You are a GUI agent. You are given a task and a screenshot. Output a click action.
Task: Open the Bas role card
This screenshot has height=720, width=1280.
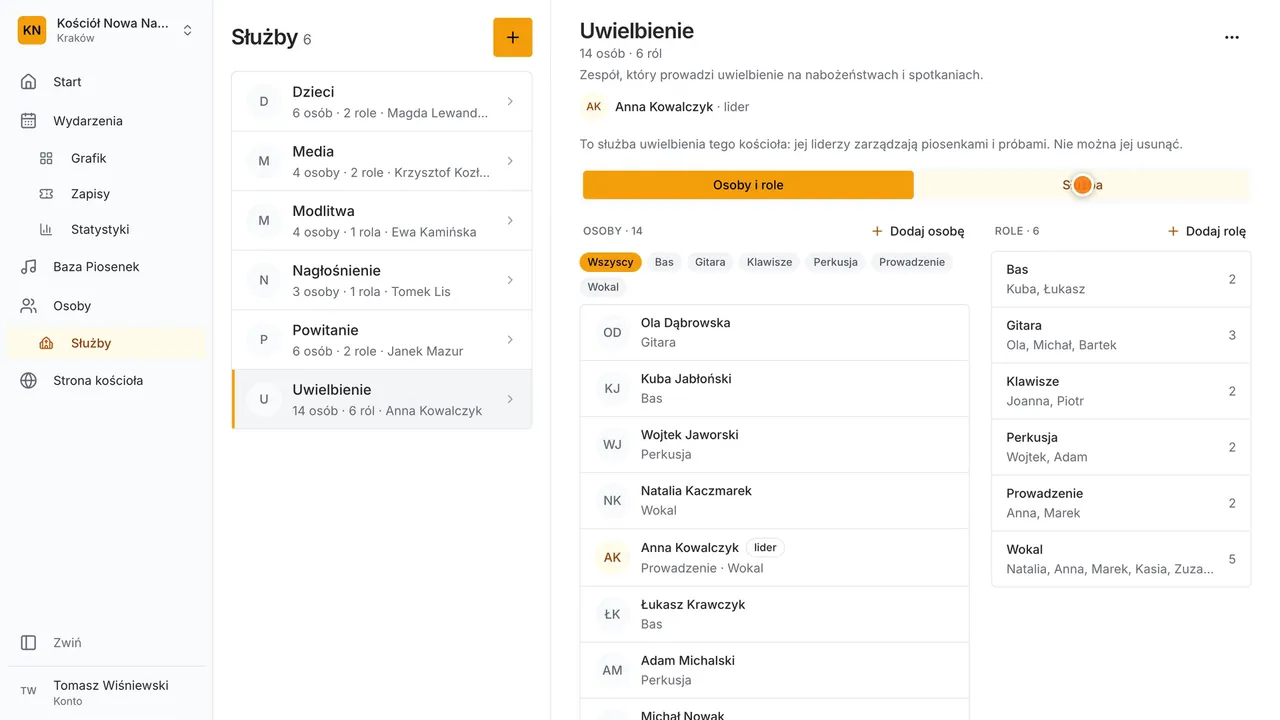1121,279
